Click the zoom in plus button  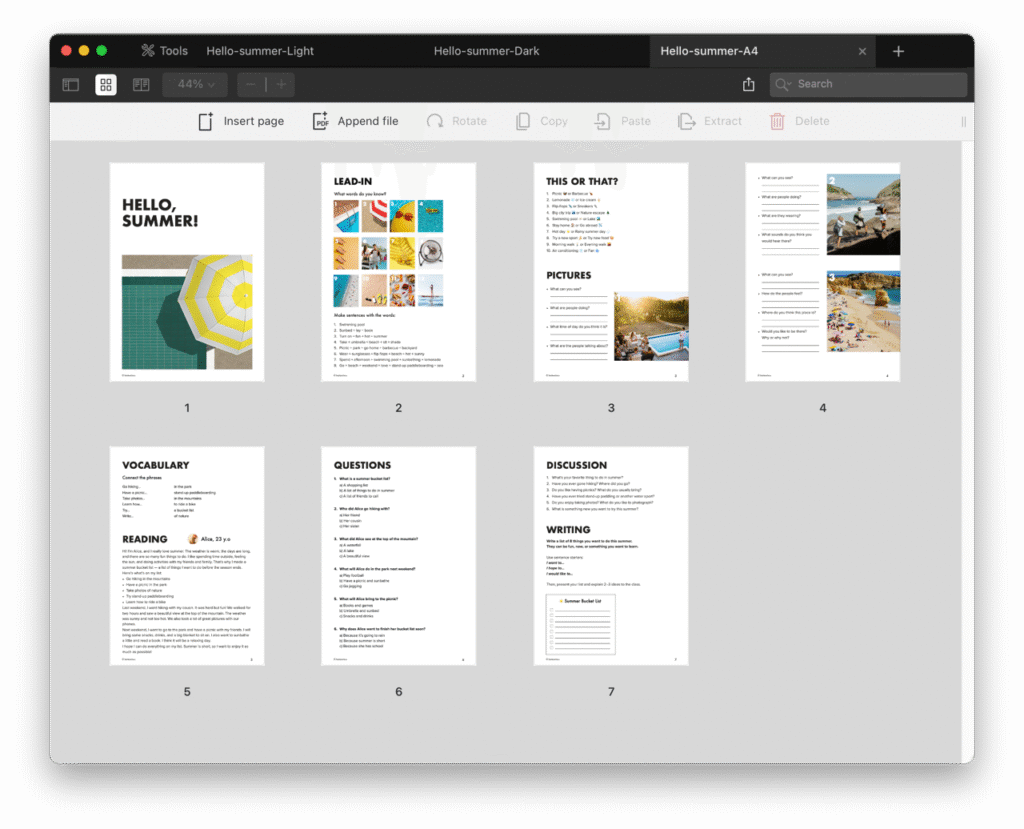pos(280,85)
